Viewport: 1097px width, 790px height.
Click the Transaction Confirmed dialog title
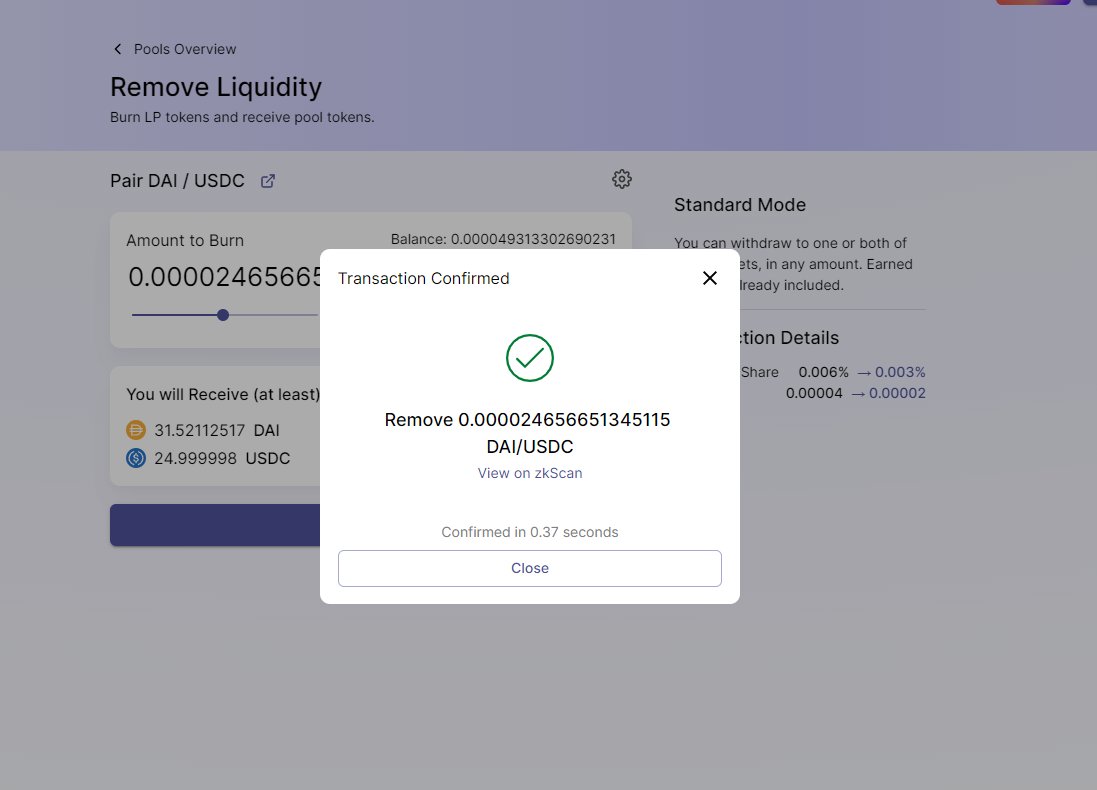423,278
